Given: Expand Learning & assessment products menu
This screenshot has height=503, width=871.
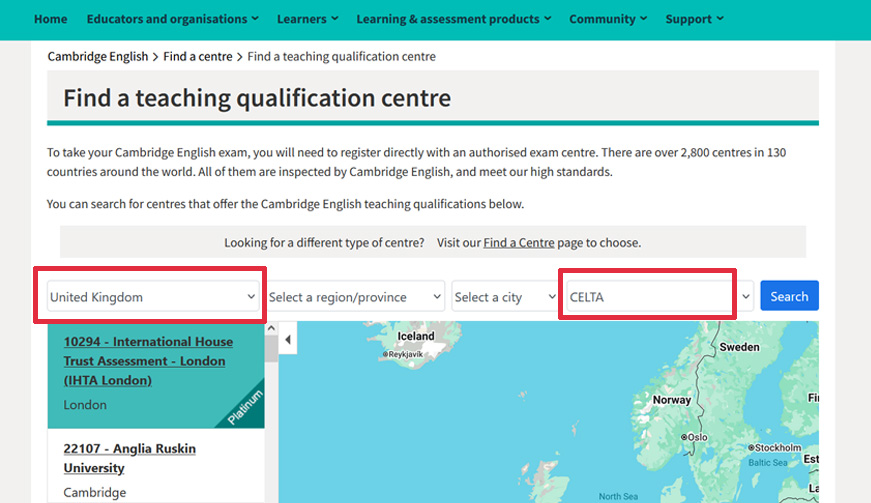Looking at the screenshot, I should (x=454, y=19).
